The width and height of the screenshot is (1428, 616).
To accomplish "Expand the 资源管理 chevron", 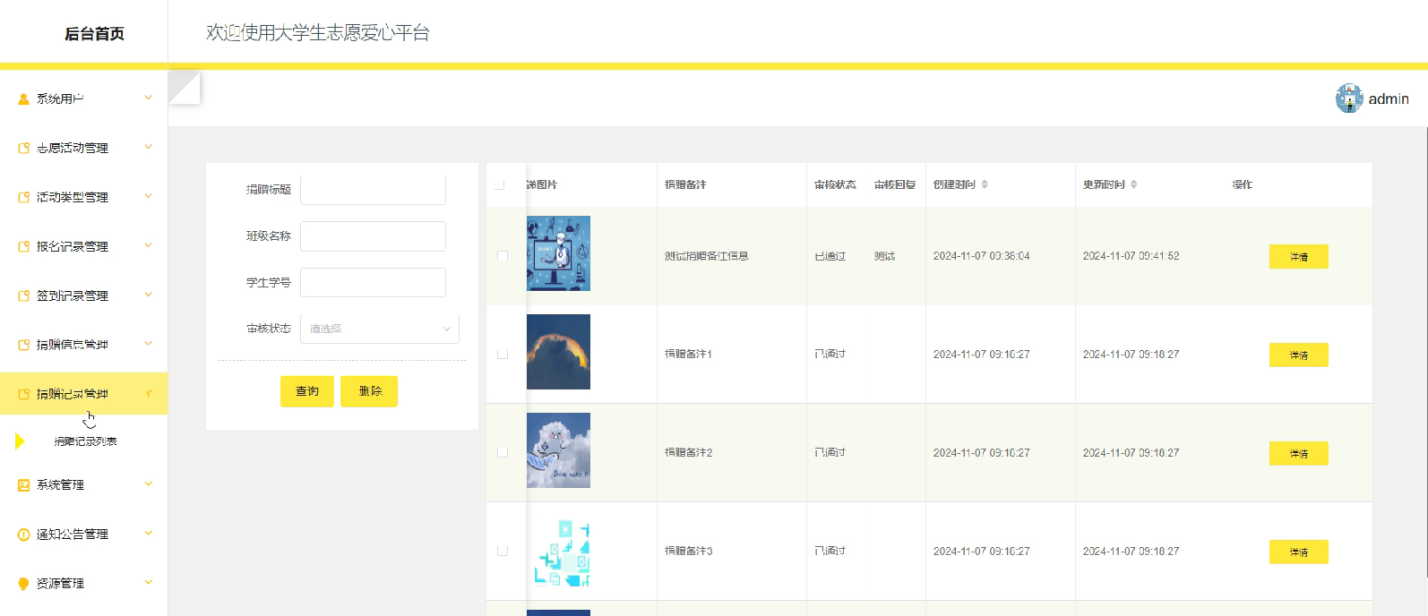I will [x=148, y=582].
